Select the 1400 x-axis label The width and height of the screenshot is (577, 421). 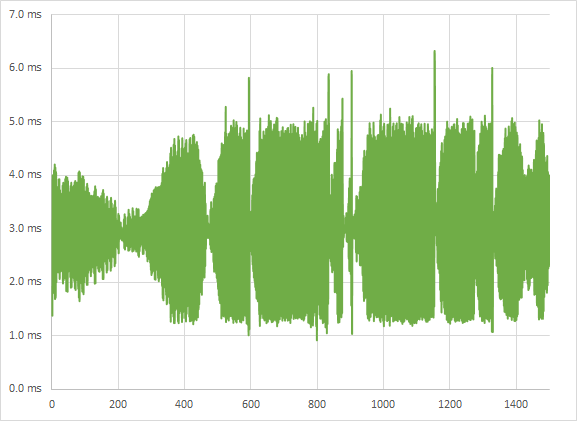tap(516, 404)
